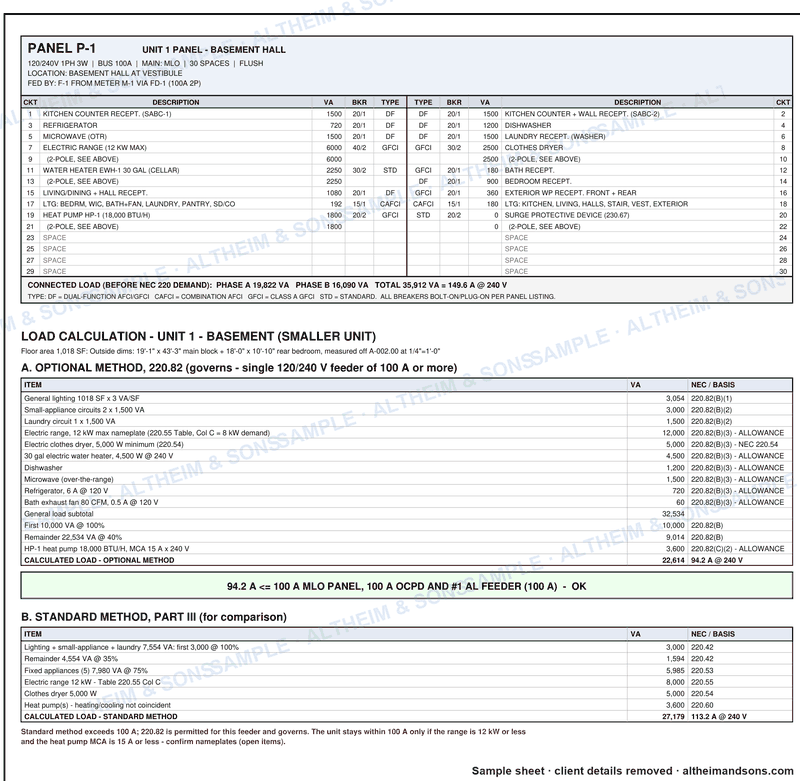Select 'Remainder 22,534 VA @ 40%' row

coord(407,537)
